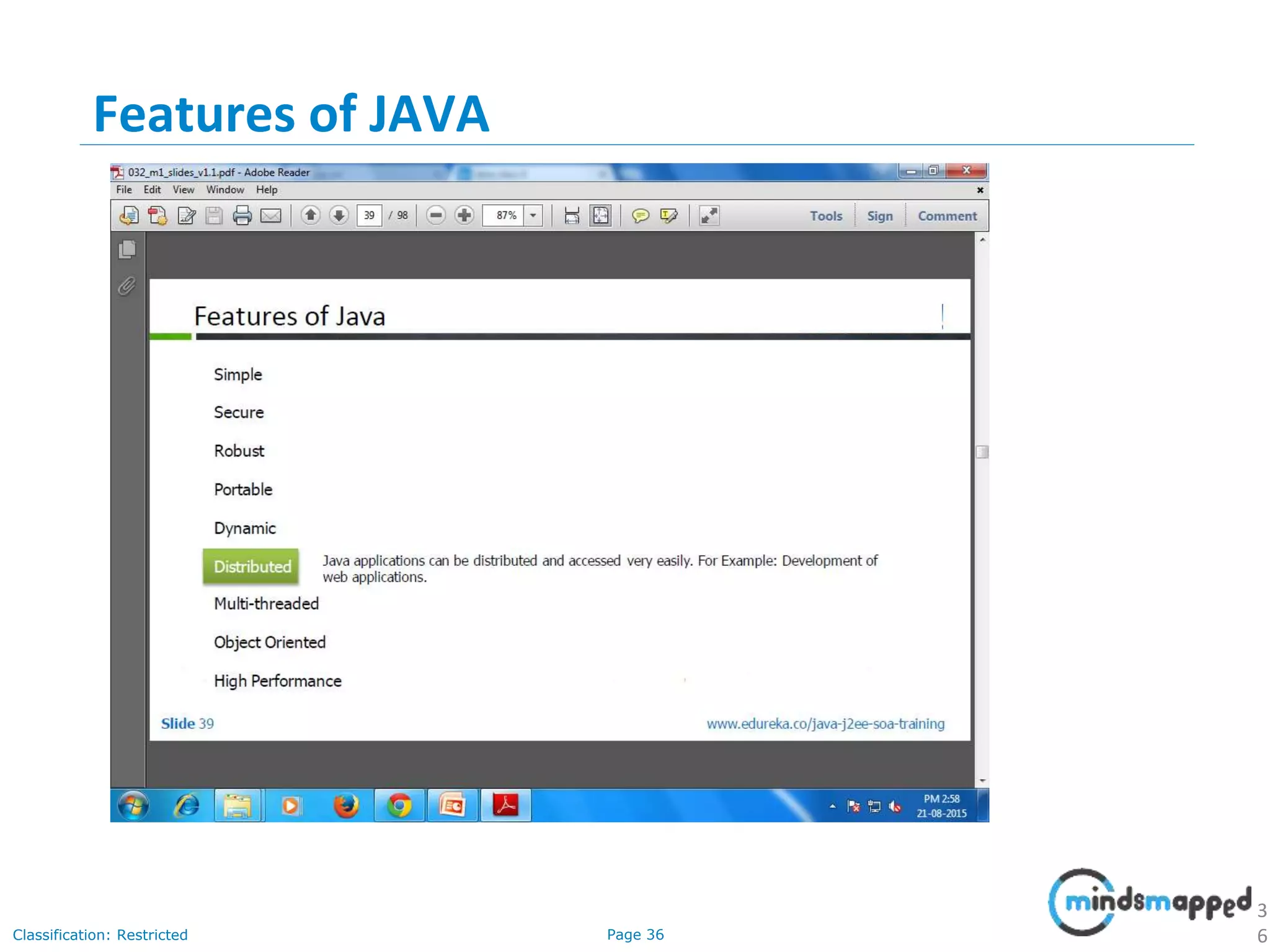Launch Internet Explorer from taskbar
The image size is (1270, 952).
187,806
